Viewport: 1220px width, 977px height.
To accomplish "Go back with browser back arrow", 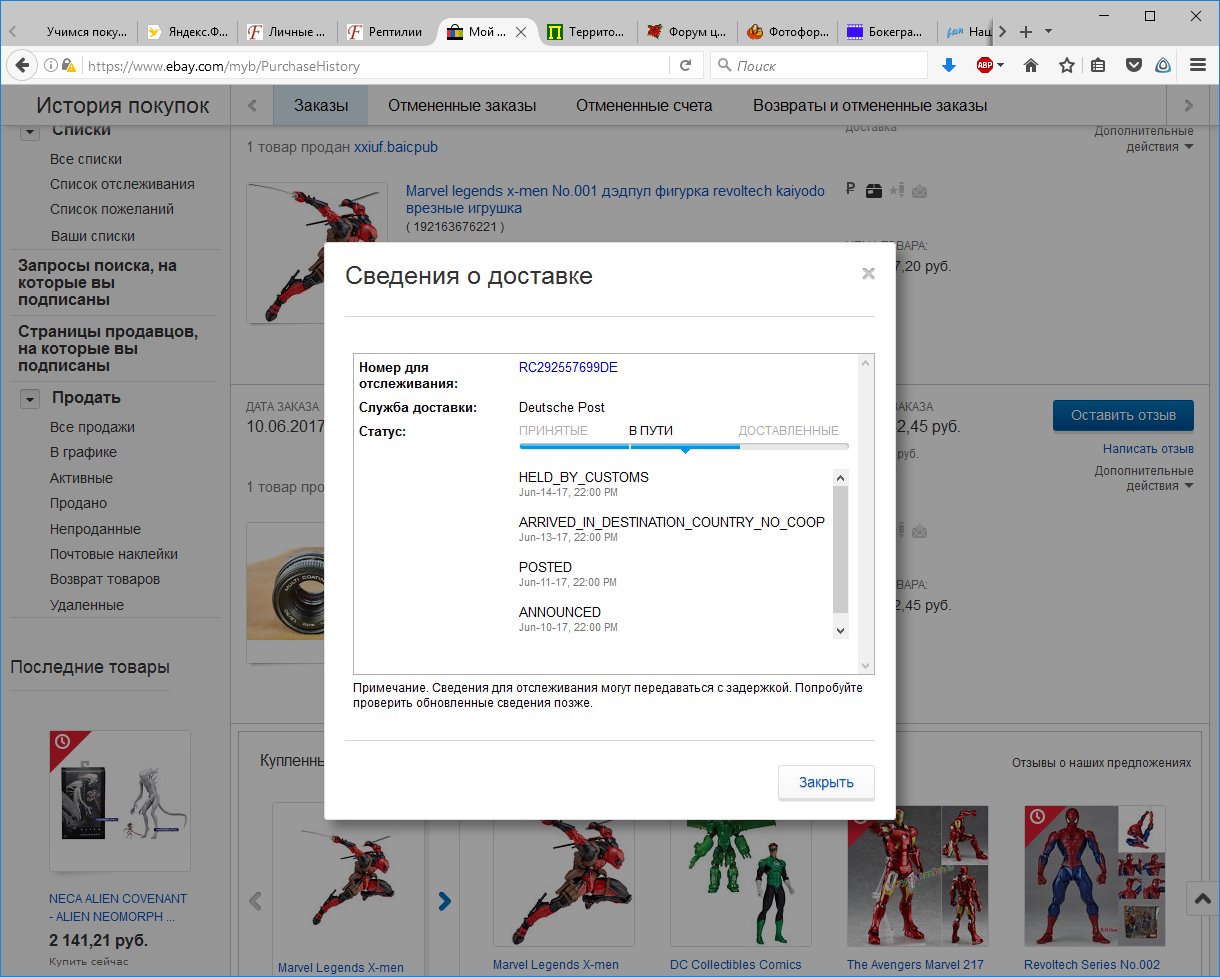I will point(21,65).
